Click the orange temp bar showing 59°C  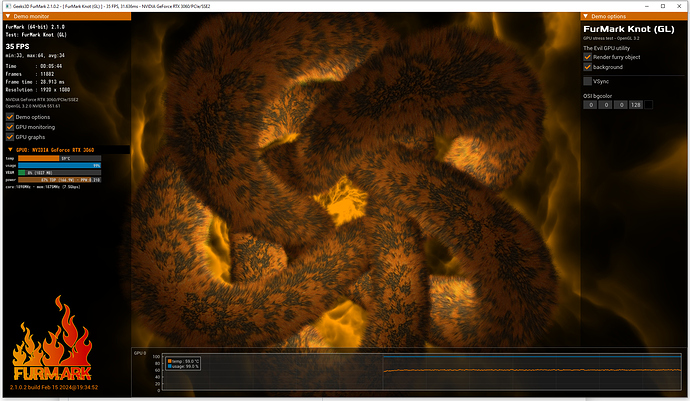point(59,158)
